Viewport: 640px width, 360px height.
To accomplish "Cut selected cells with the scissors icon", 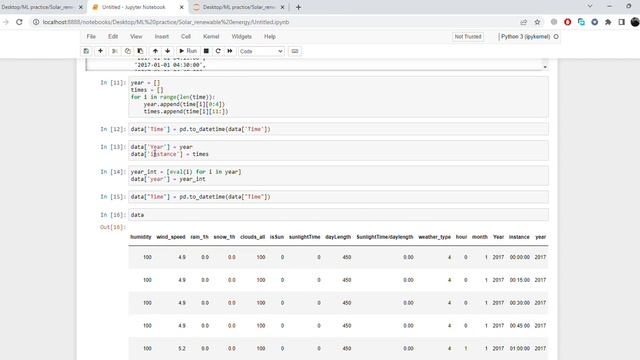I will [x=115, y=51].
